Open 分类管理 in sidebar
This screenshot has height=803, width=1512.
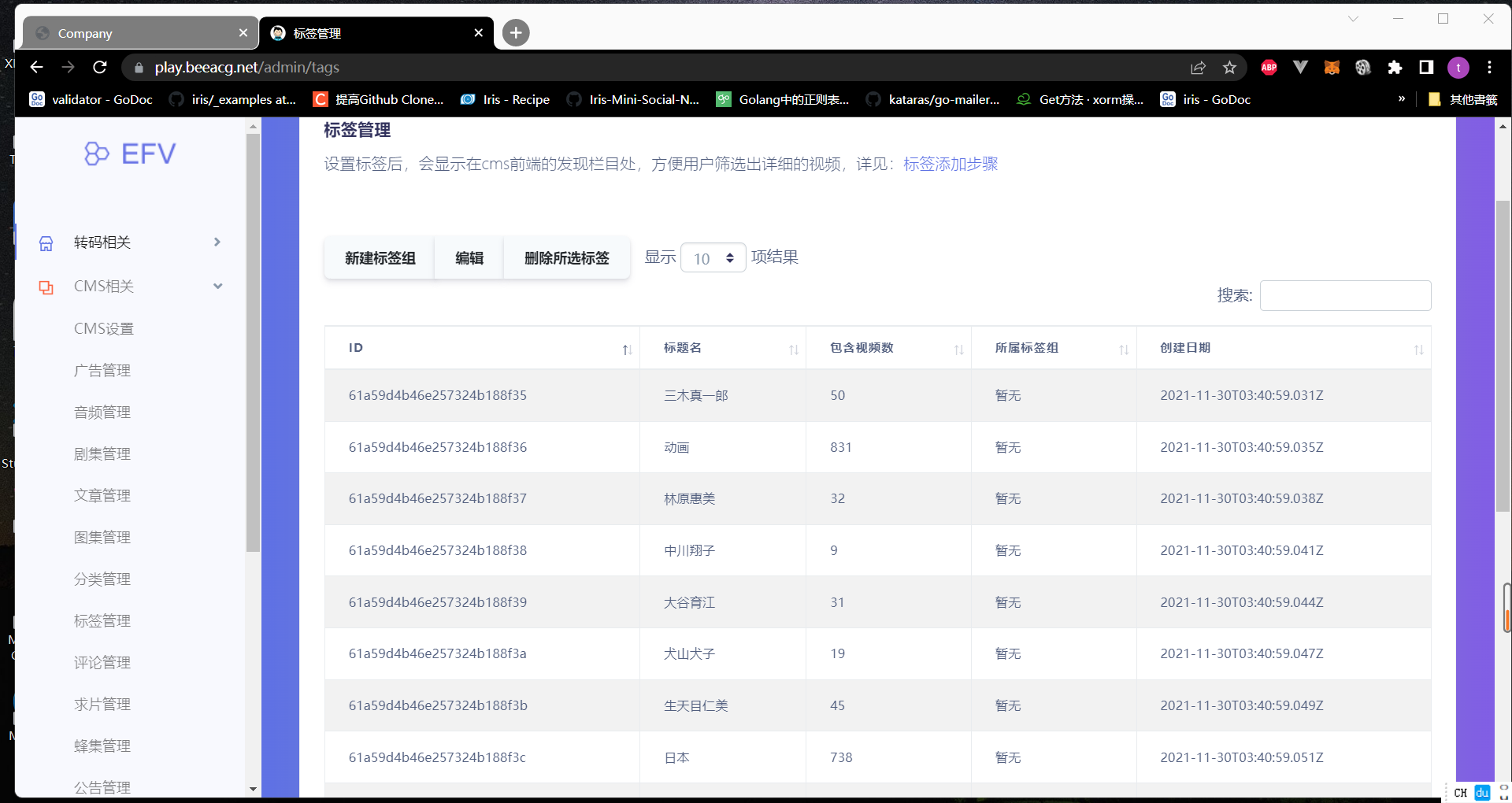(102, 579)
